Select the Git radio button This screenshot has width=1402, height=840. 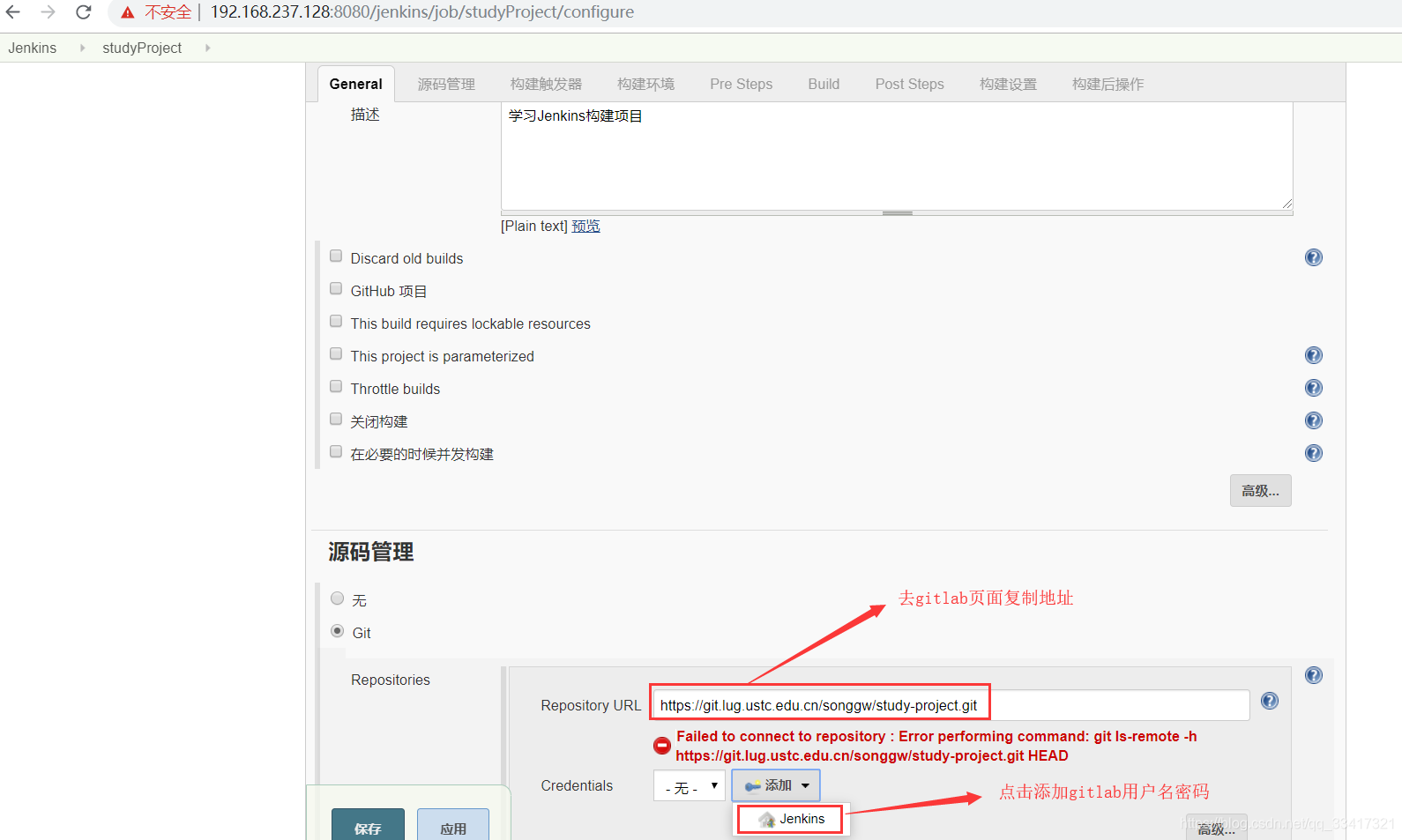338,631
